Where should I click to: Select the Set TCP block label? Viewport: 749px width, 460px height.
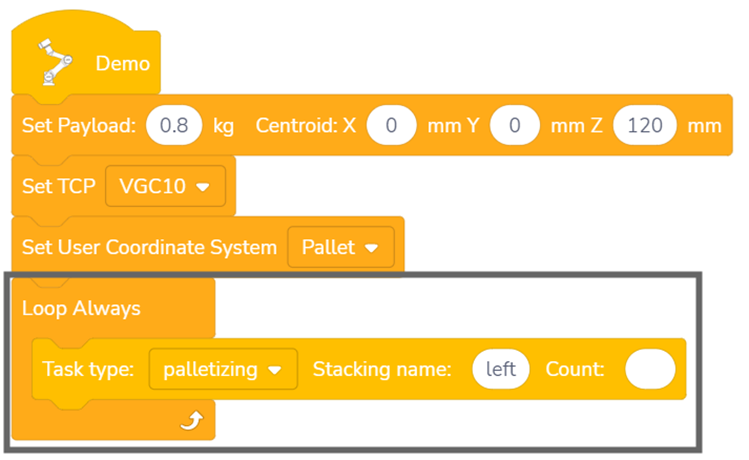coord(59,186)
